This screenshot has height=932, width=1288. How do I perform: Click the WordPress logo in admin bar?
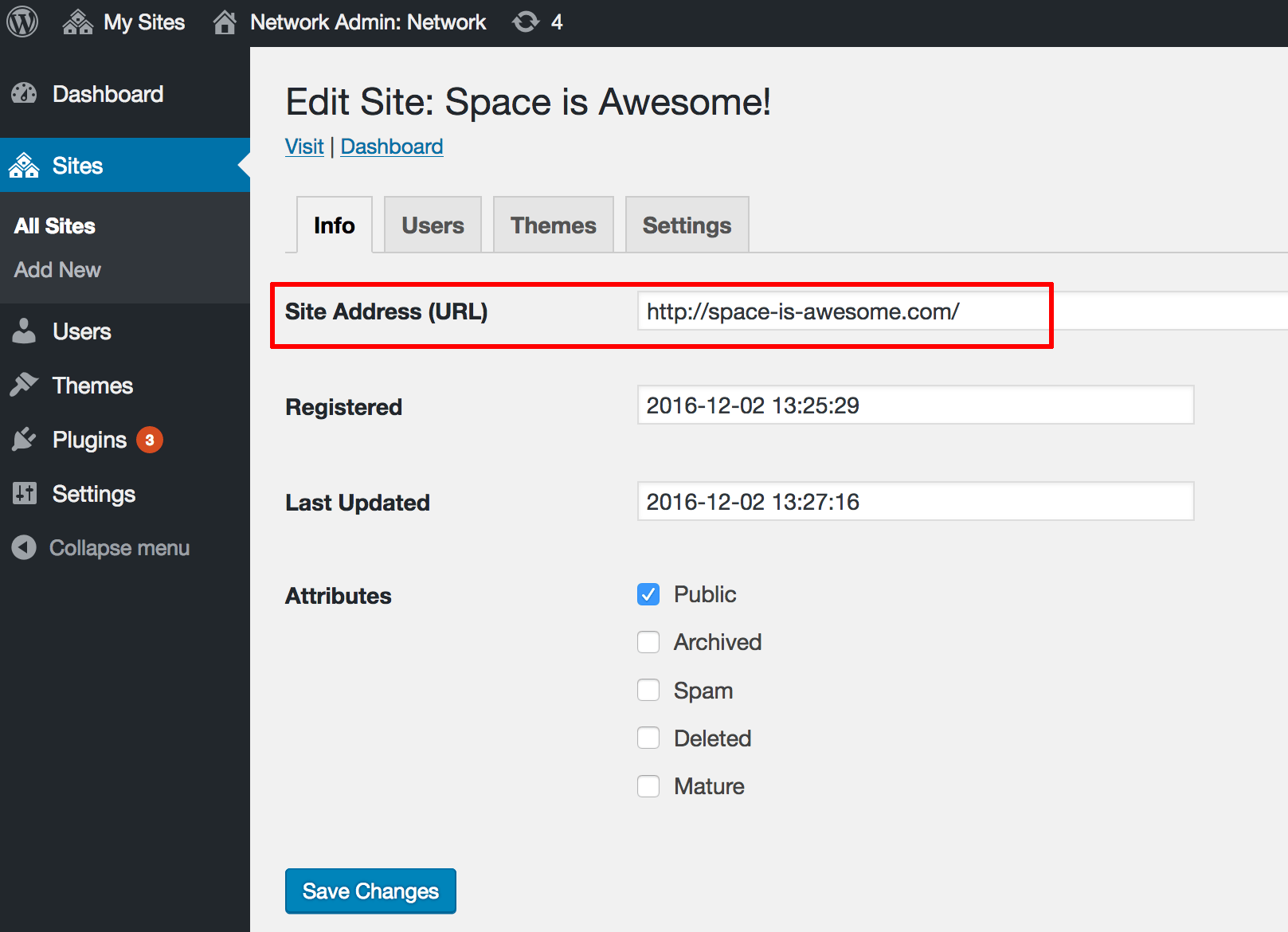tap(22, 22)
